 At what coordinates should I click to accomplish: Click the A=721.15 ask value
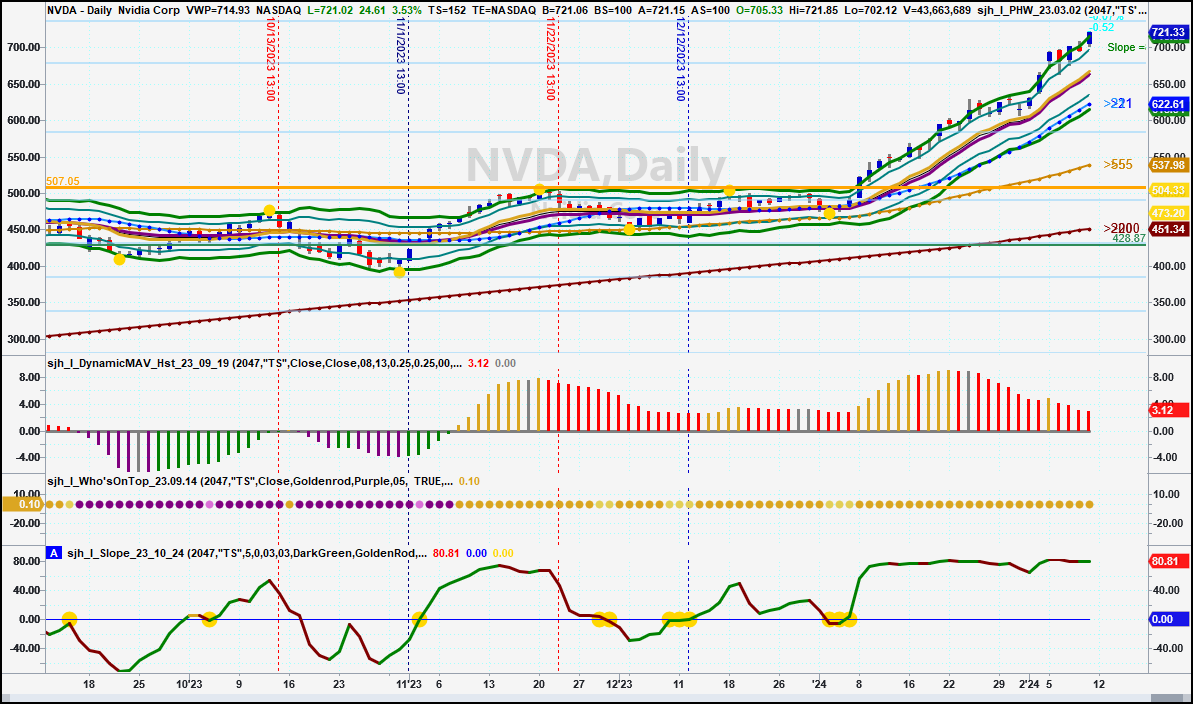(661, 11)
